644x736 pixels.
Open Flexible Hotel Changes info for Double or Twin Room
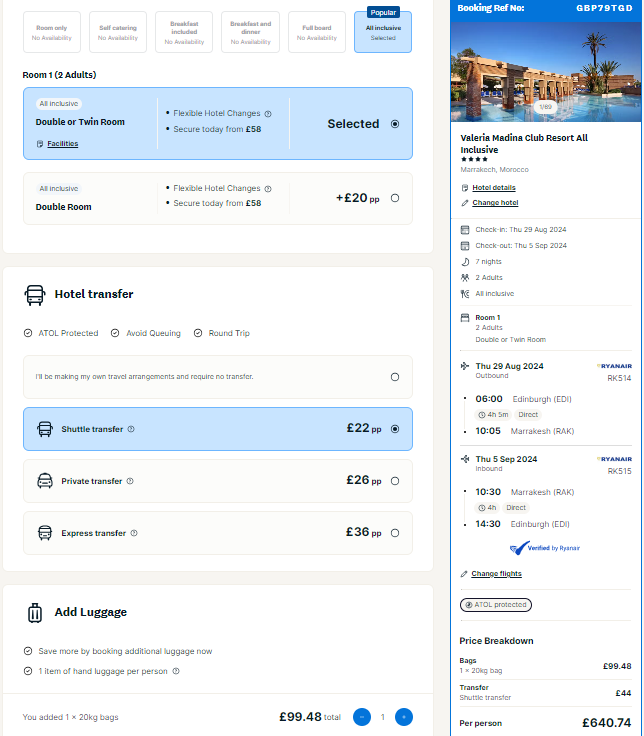pos(268,114)
